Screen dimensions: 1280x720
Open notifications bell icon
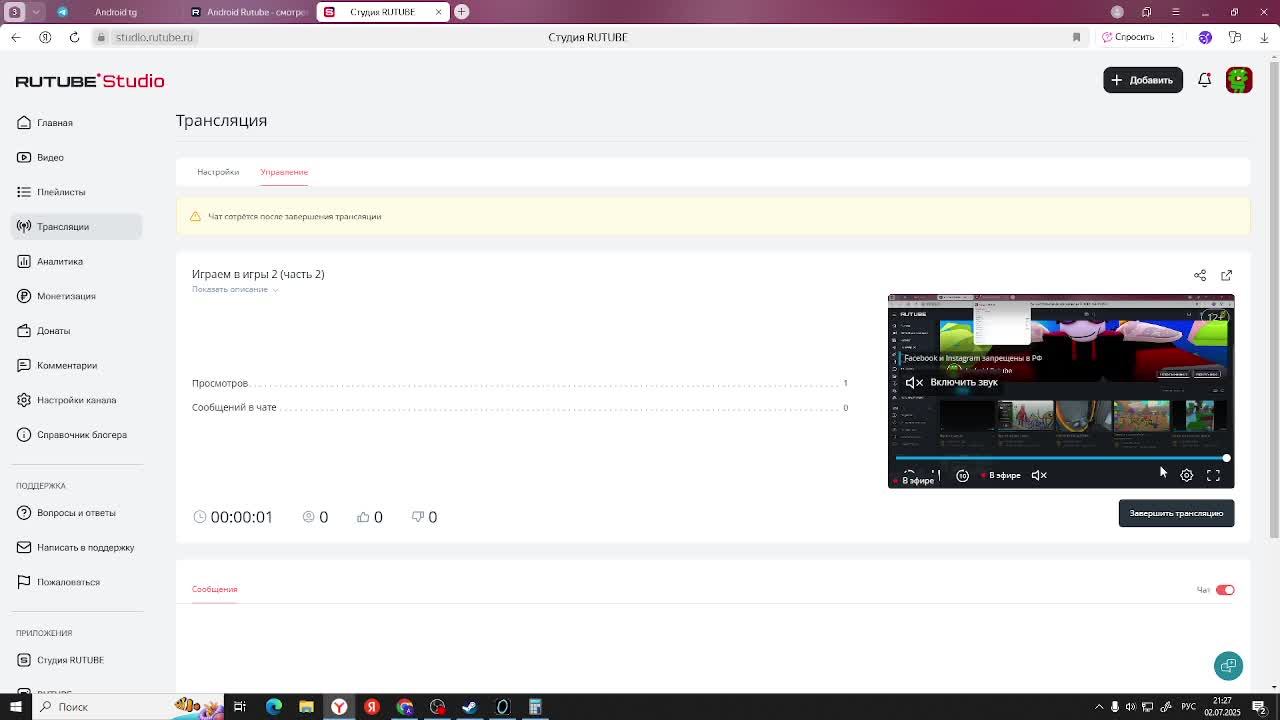coord(1205,80)
